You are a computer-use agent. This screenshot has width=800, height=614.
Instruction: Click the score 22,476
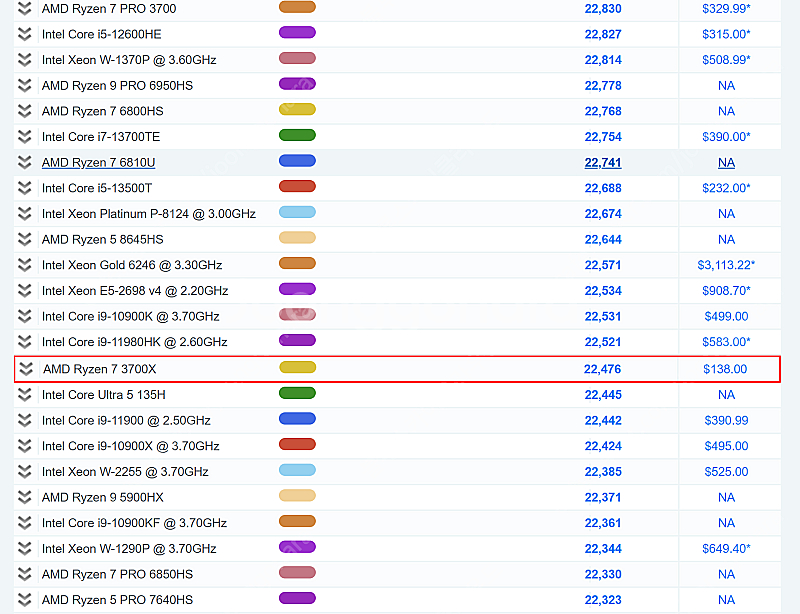603,369
